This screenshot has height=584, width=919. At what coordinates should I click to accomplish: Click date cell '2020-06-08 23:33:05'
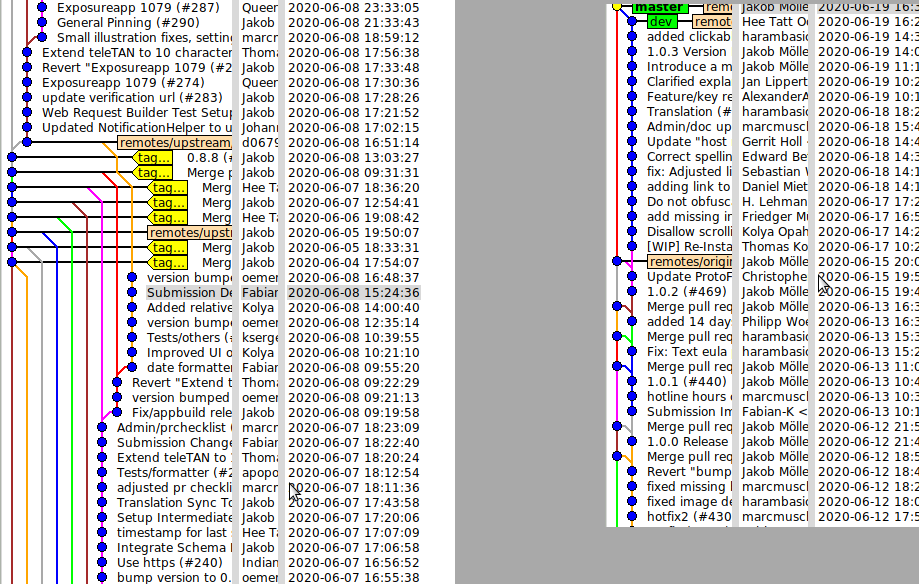click(353, 8)
